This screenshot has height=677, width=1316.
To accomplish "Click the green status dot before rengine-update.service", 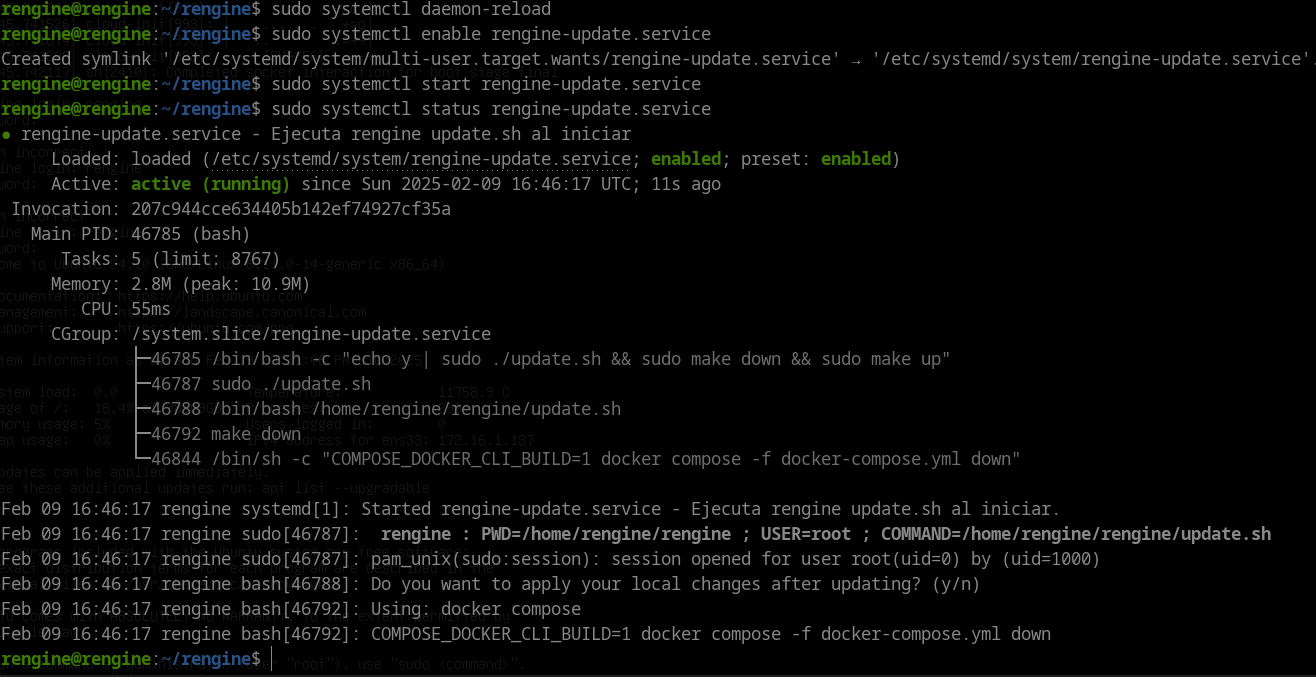I will pyautogui.click(x=6, y=135).
